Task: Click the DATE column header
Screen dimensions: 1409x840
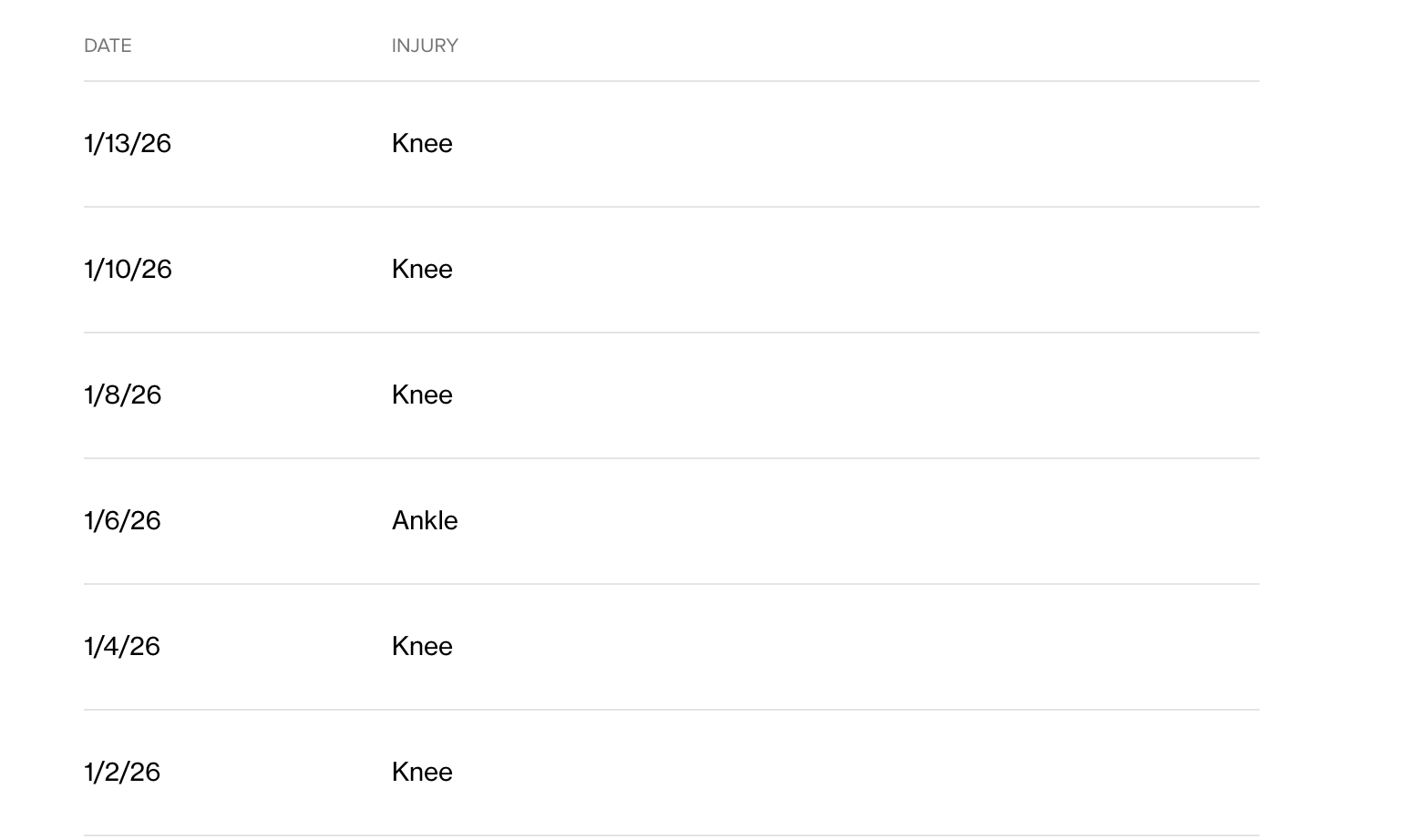Action: coord(108,46)
